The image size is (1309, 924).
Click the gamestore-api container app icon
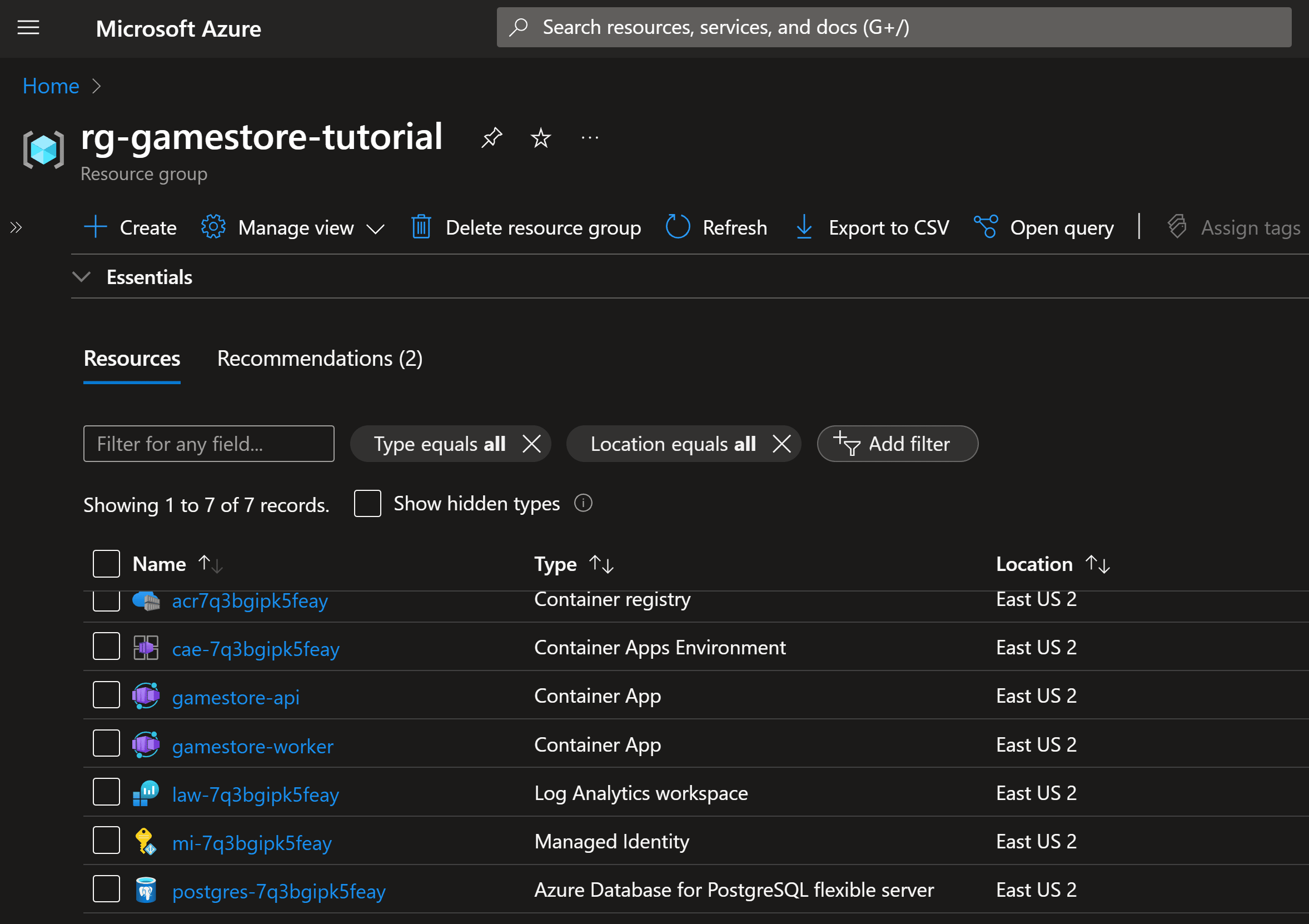146,697
